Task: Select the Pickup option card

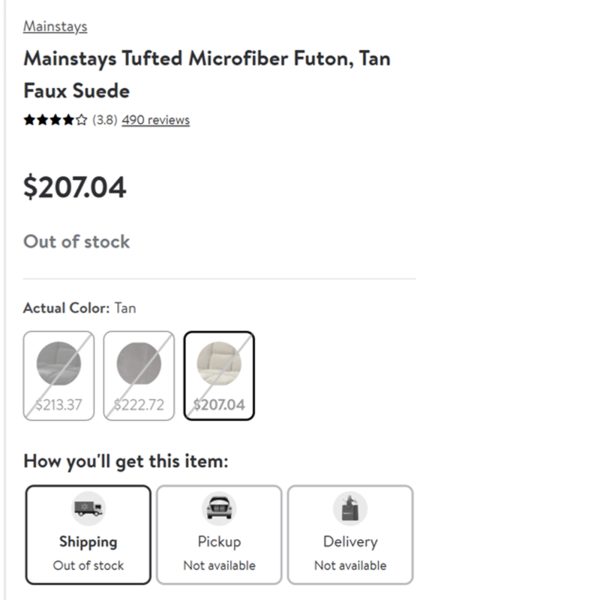Action: click(x=219, y=535)
